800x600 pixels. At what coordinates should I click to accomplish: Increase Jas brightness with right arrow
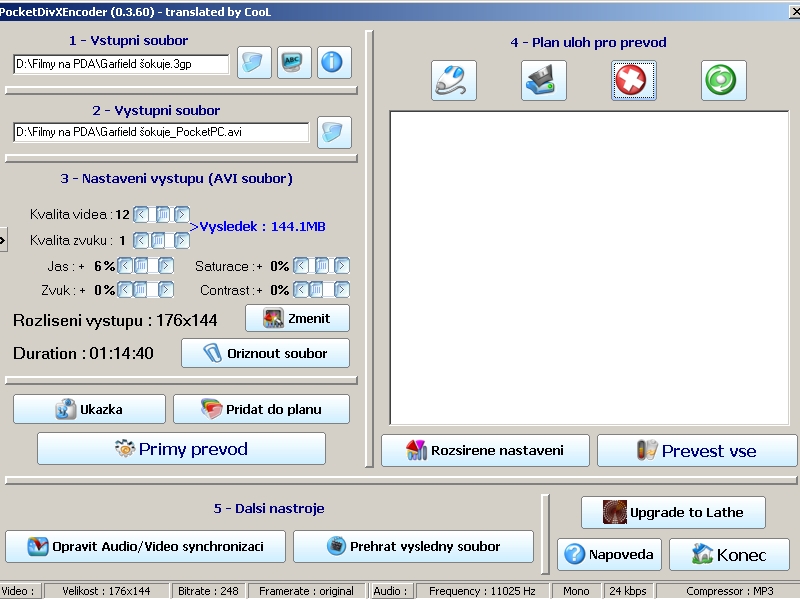coord(166,265)
